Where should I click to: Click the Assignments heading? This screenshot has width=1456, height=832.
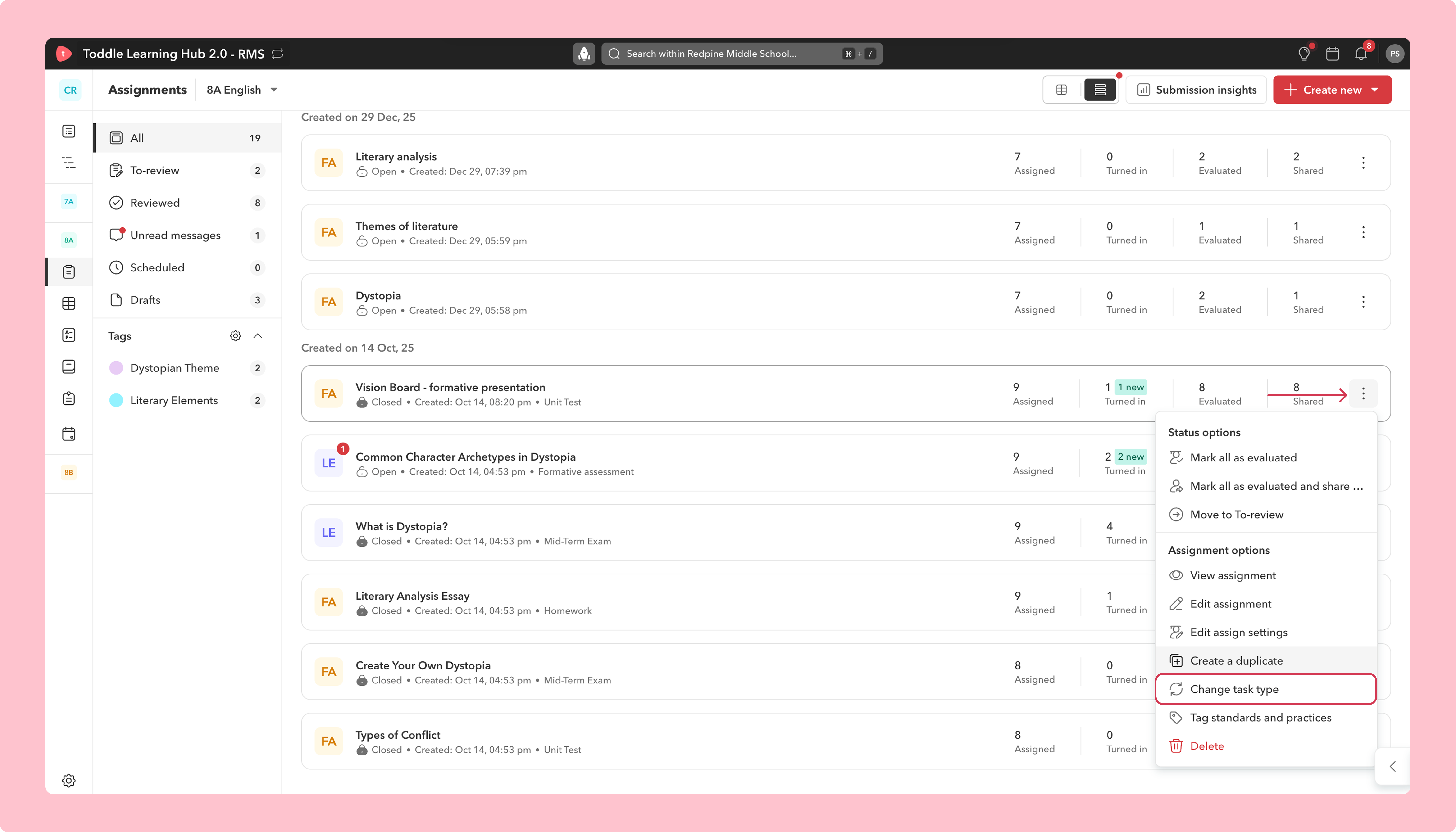pyautogui.click(x=147, y=90)
